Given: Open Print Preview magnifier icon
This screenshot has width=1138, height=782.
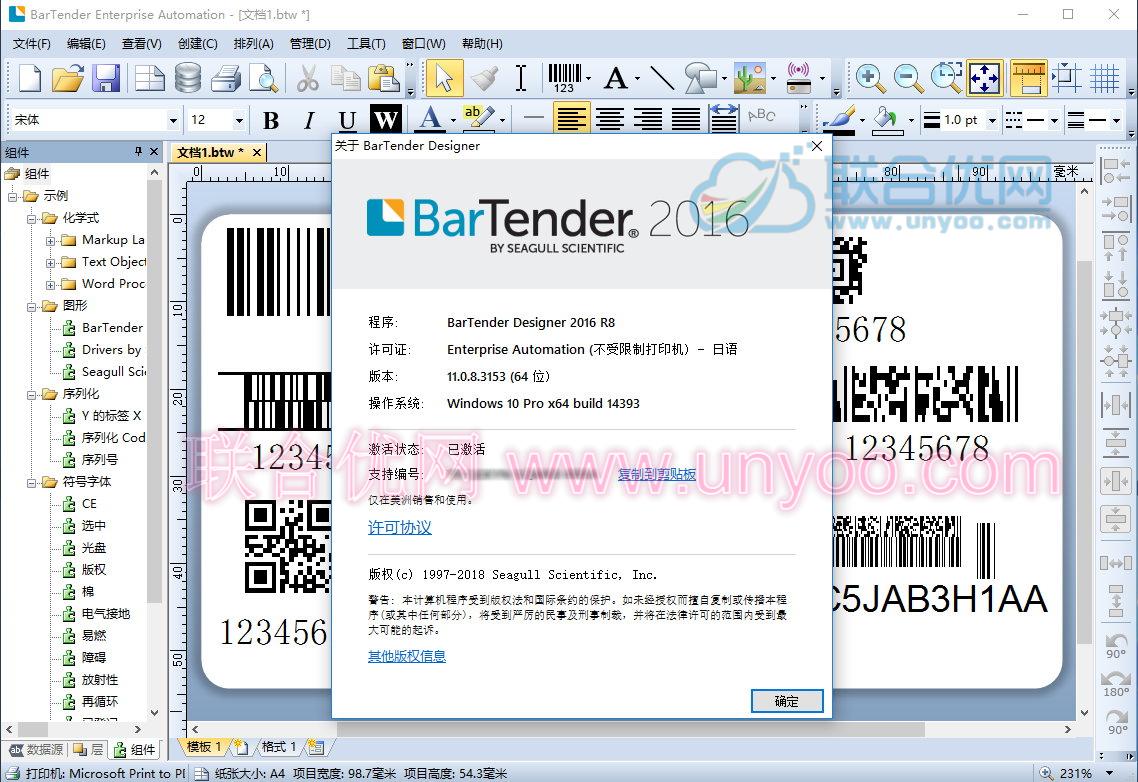Looking at the screenshot, I should (263, 78).
